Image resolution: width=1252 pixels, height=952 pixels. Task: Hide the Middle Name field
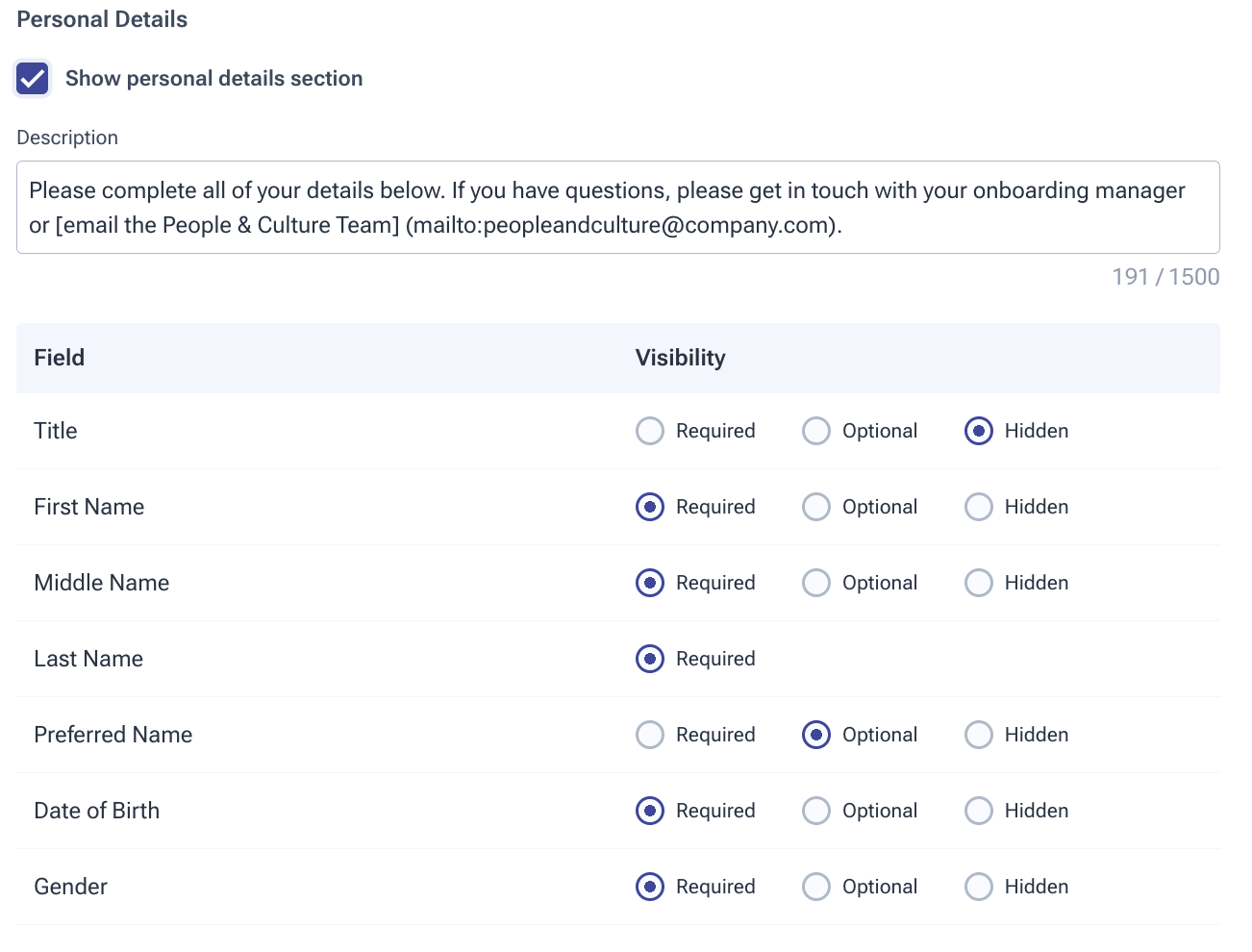click(x=979, y=583)
